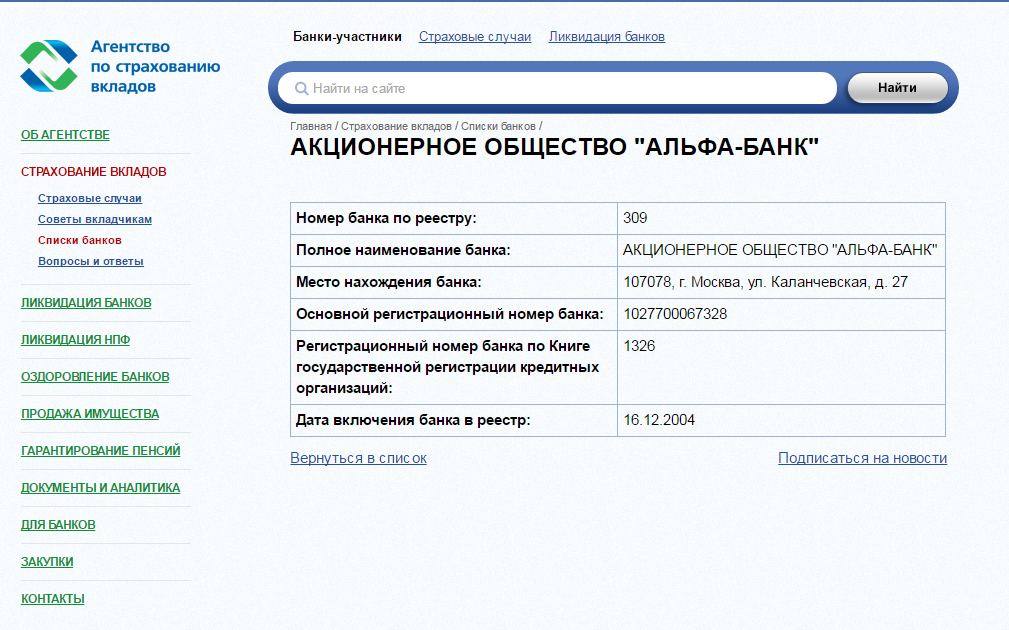
Task: Click label 'Полное наименование банка:'
Action: pos(403,250)
